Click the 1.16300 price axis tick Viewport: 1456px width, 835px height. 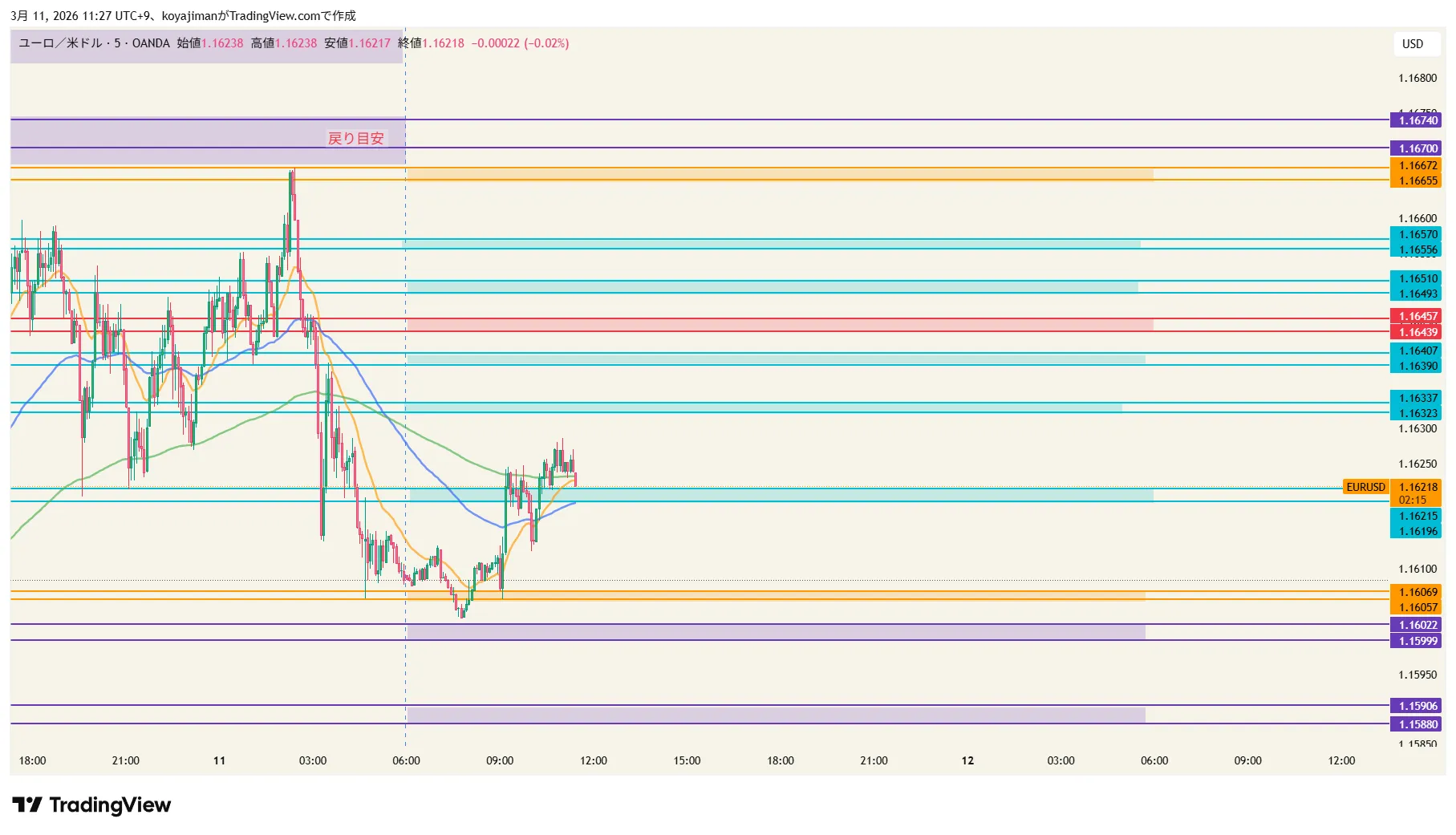1417,428
